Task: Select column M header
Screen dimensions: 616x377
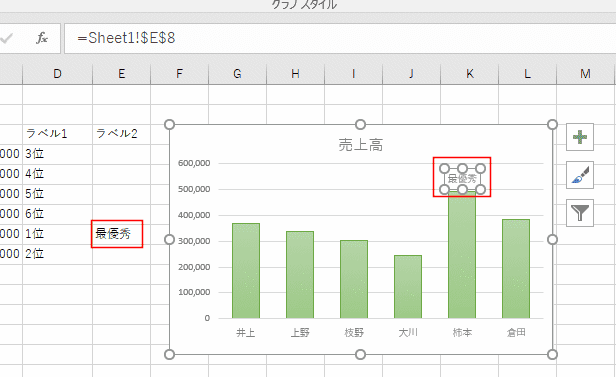Action: [585, 74]
